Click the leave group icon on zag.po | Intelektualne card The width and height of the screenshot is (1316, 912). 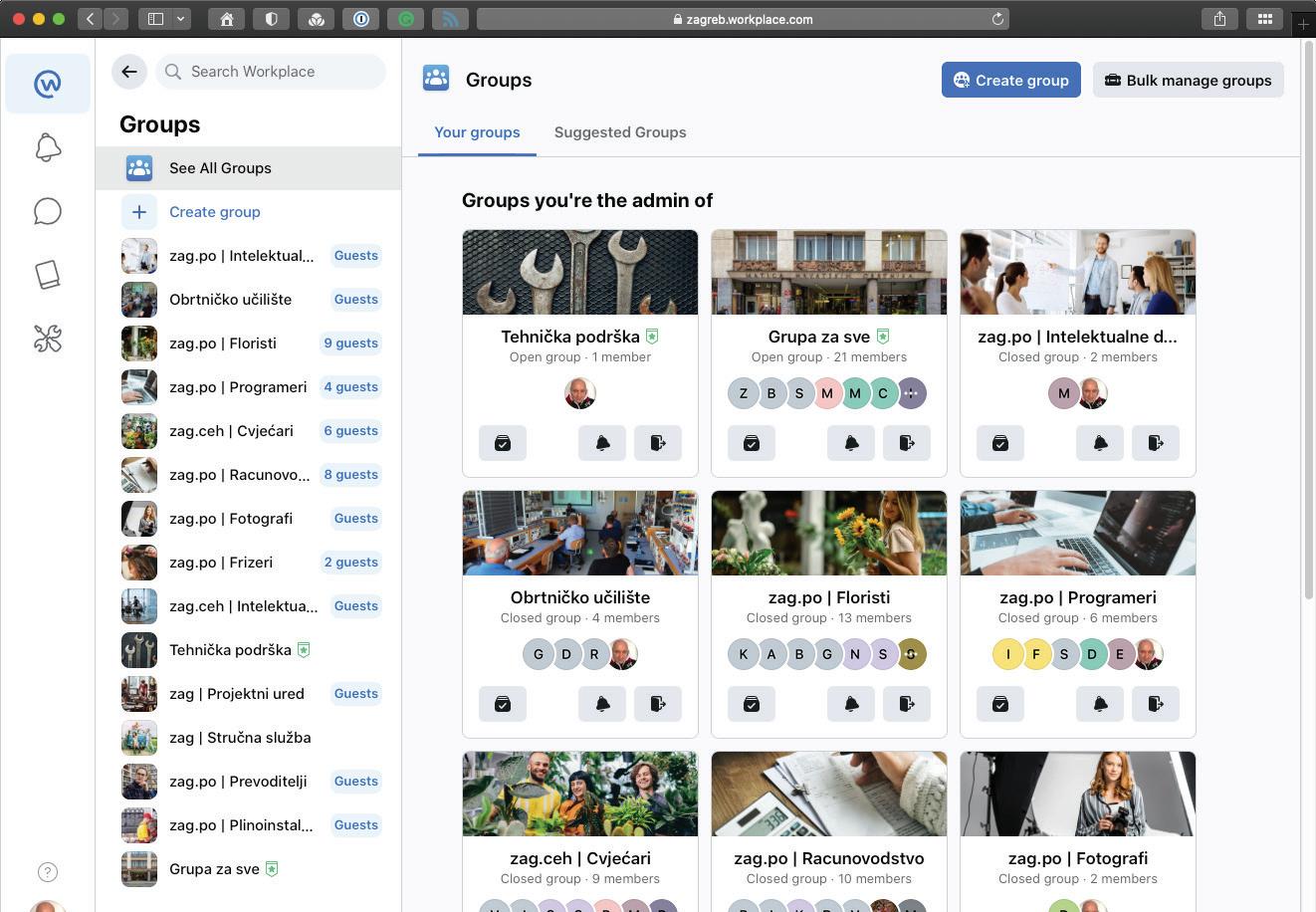tap(1156, 443)
